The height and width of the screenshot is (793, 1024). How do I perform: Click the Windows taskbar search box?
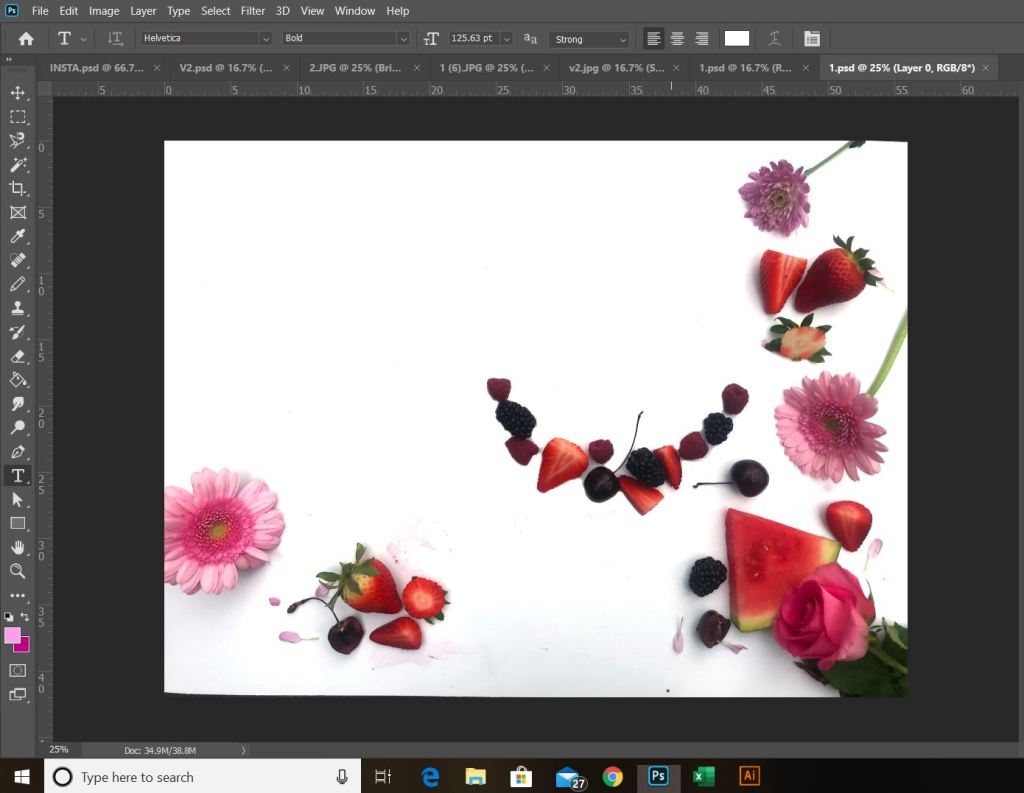[x=200, y=777]
